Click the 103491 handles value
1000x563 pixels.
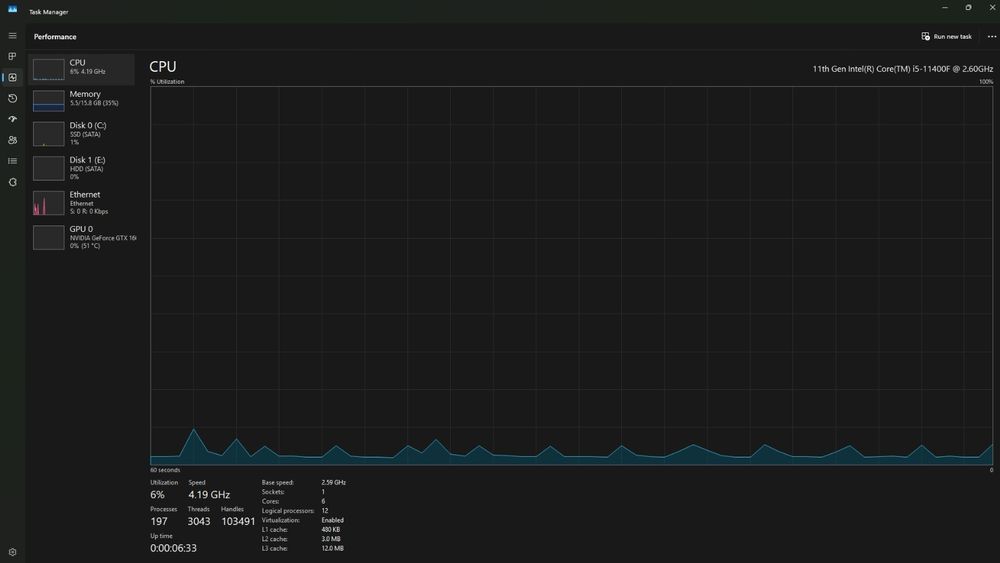click(x=238, y=522)
